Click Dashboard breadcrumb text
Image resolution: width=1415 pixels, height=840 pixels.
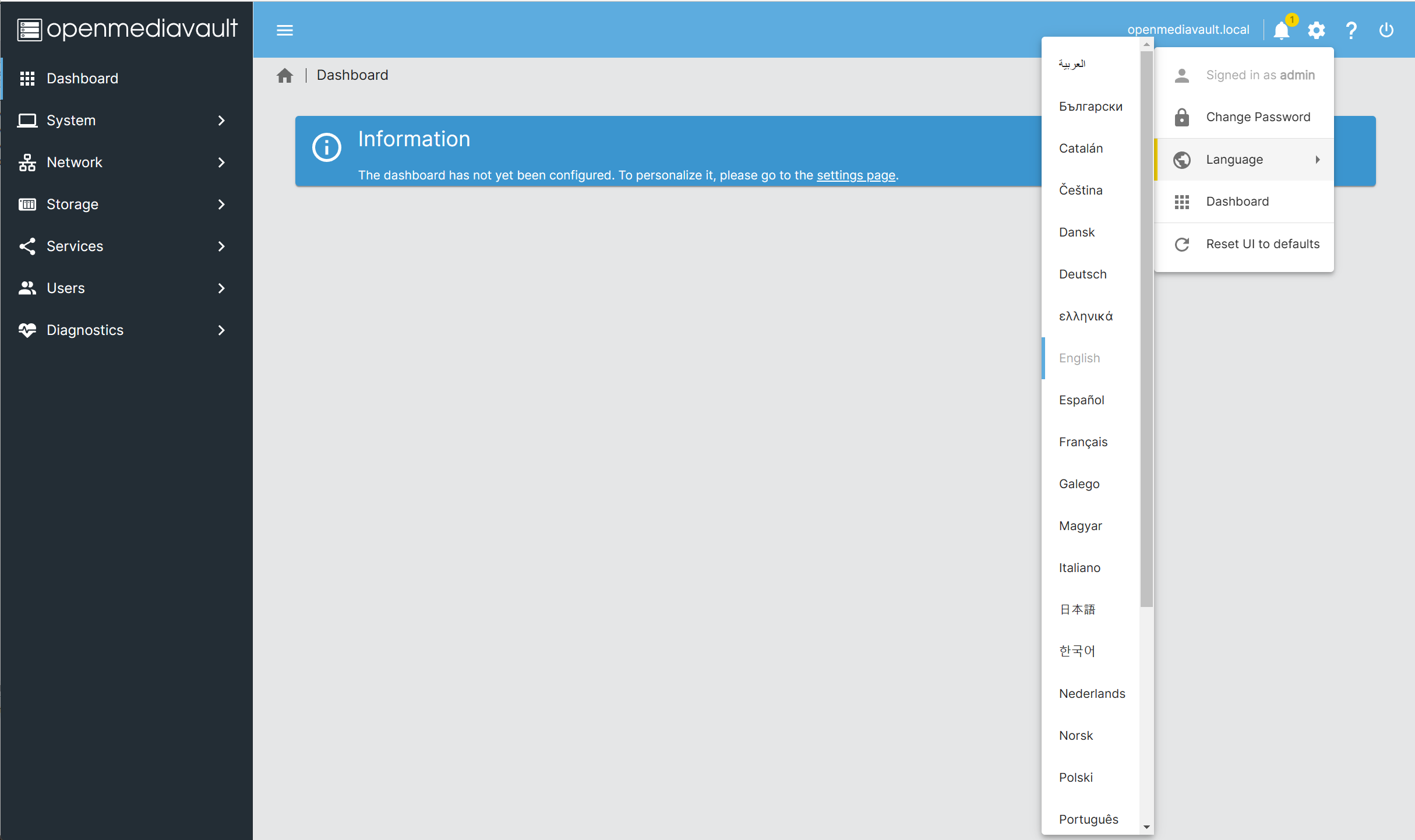coord(352,75)
